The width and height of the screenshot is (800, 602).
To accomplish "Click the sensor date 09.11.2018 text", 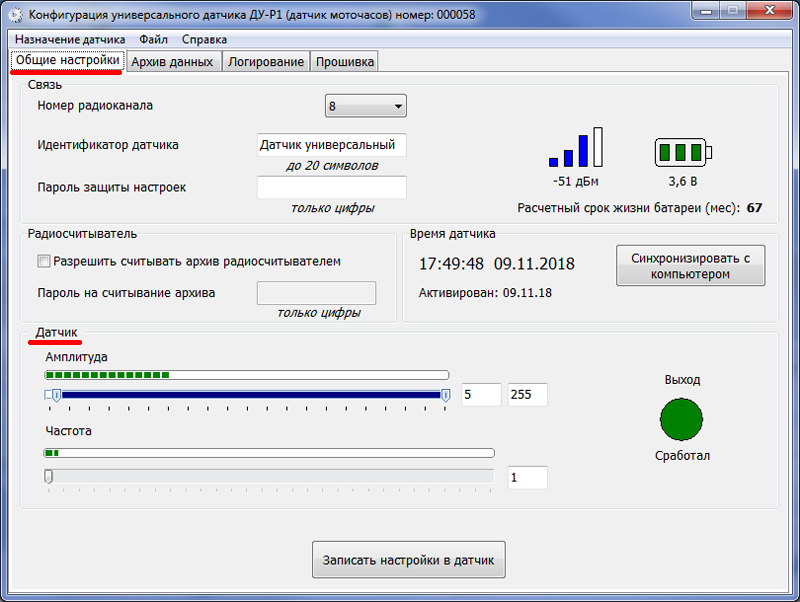I will pyautogui.click(x=534, y=264).
